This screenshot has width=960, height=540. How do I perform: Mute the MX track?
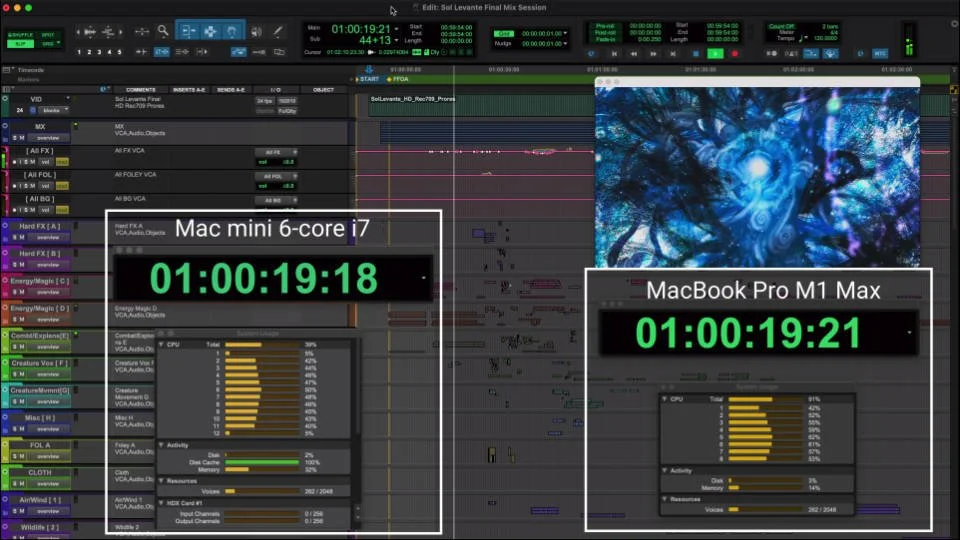click(x=22, y=138)
